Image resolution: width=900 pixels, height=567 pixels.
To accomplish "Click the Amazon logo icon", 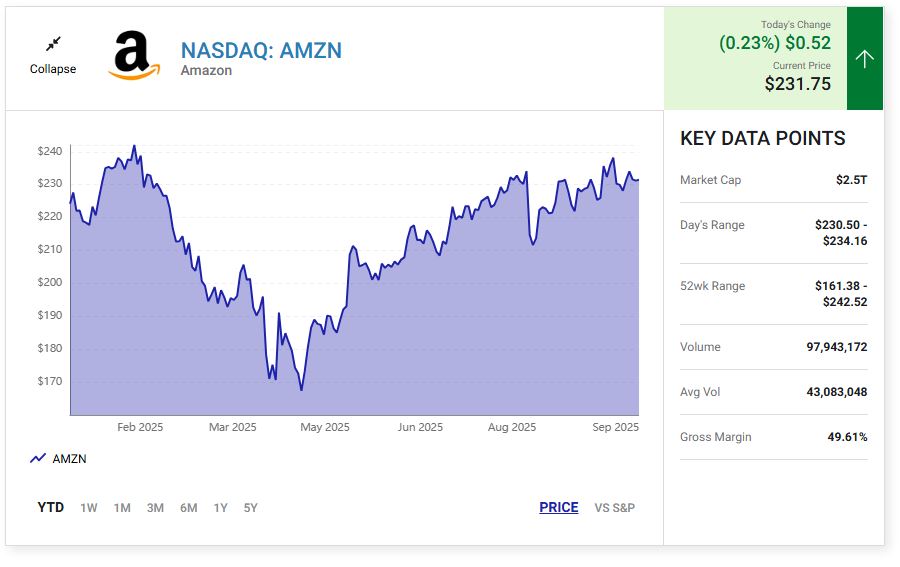I will point(134,56).
